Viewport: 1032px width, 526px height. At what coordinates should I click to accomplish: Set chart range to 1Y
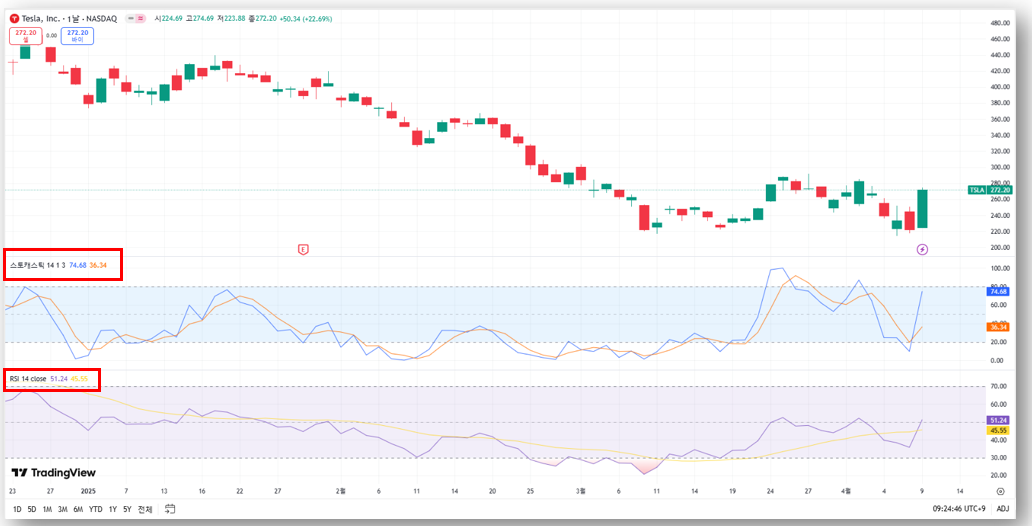(113, 509)
